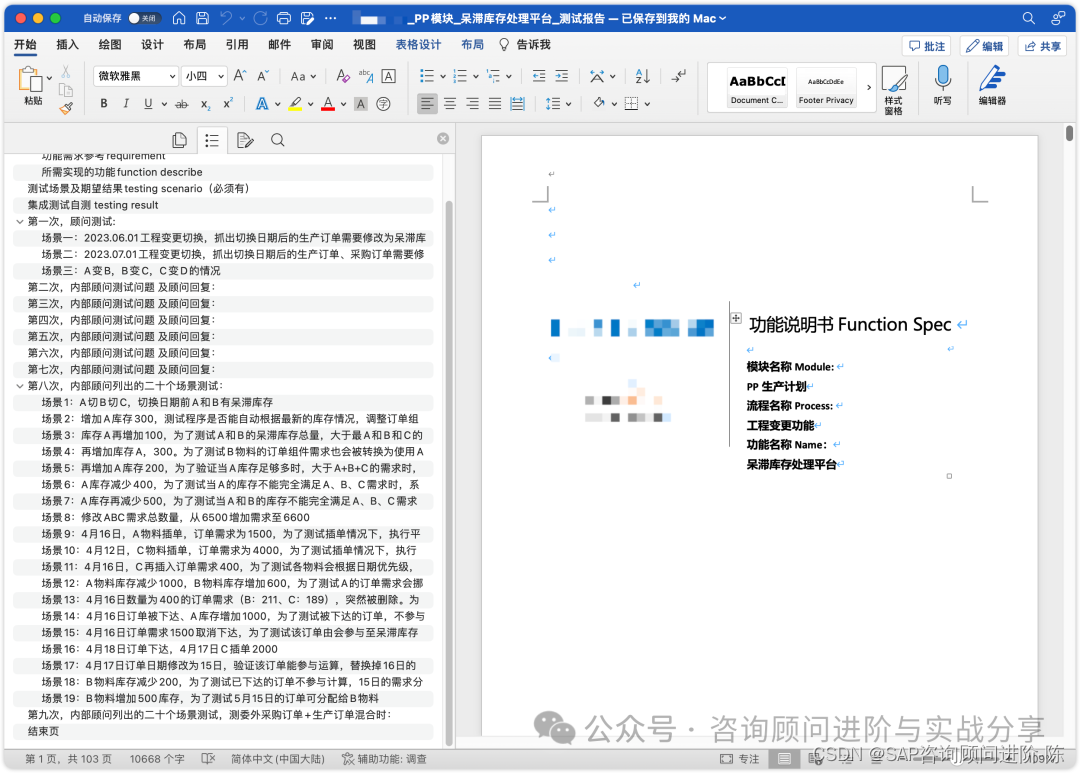Open font color dropdown arrow
The height and width of the screenshot is (773, 1080).
(x=343, y=105)
